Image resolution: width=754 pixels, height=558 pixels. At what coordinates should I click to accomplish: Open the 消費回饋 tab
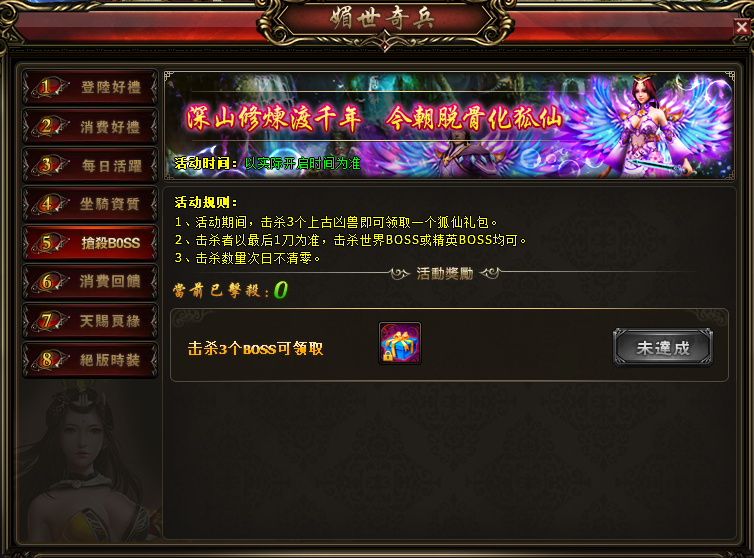click(90, 281)
